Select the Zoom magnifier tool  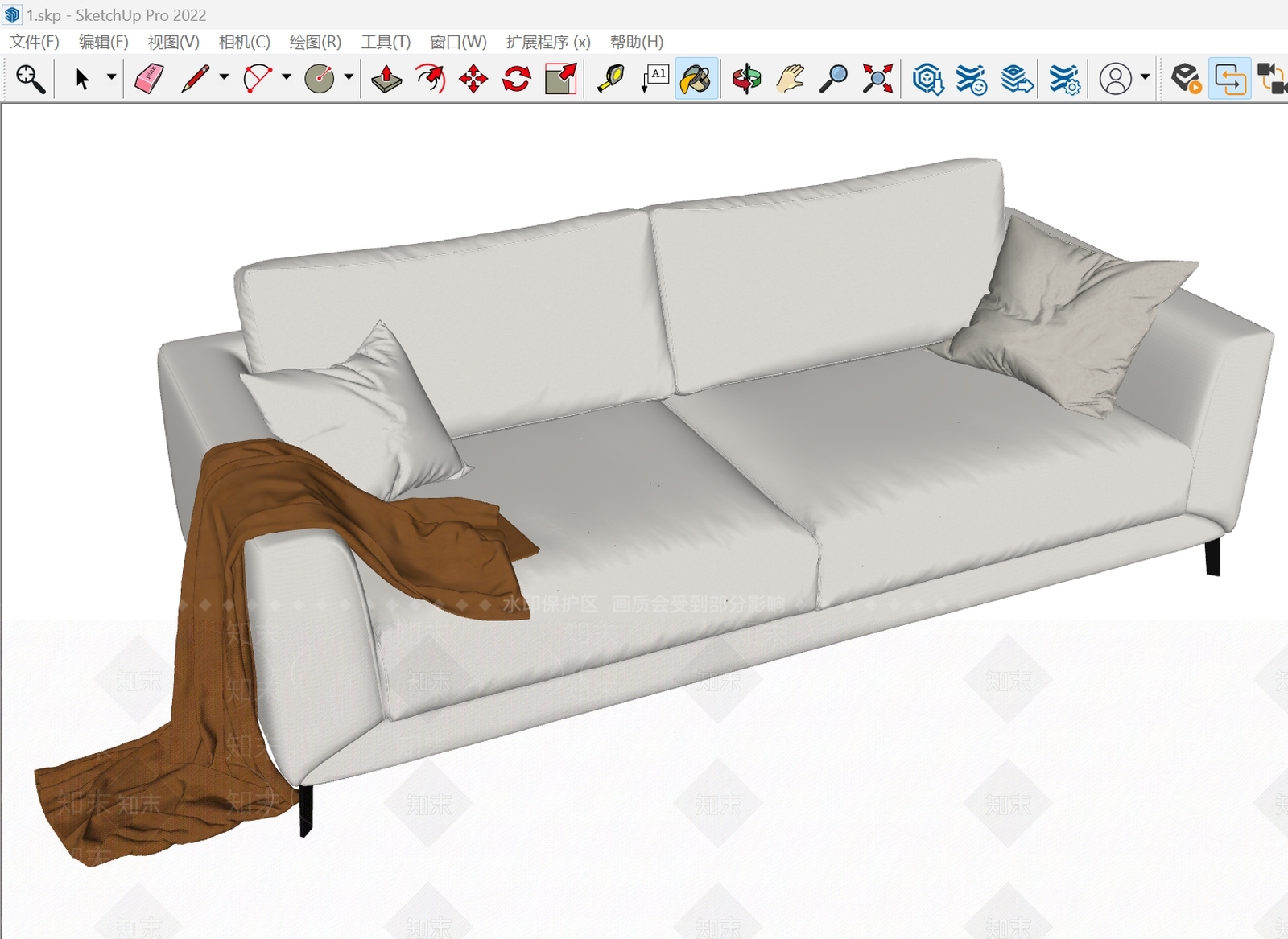833,79
